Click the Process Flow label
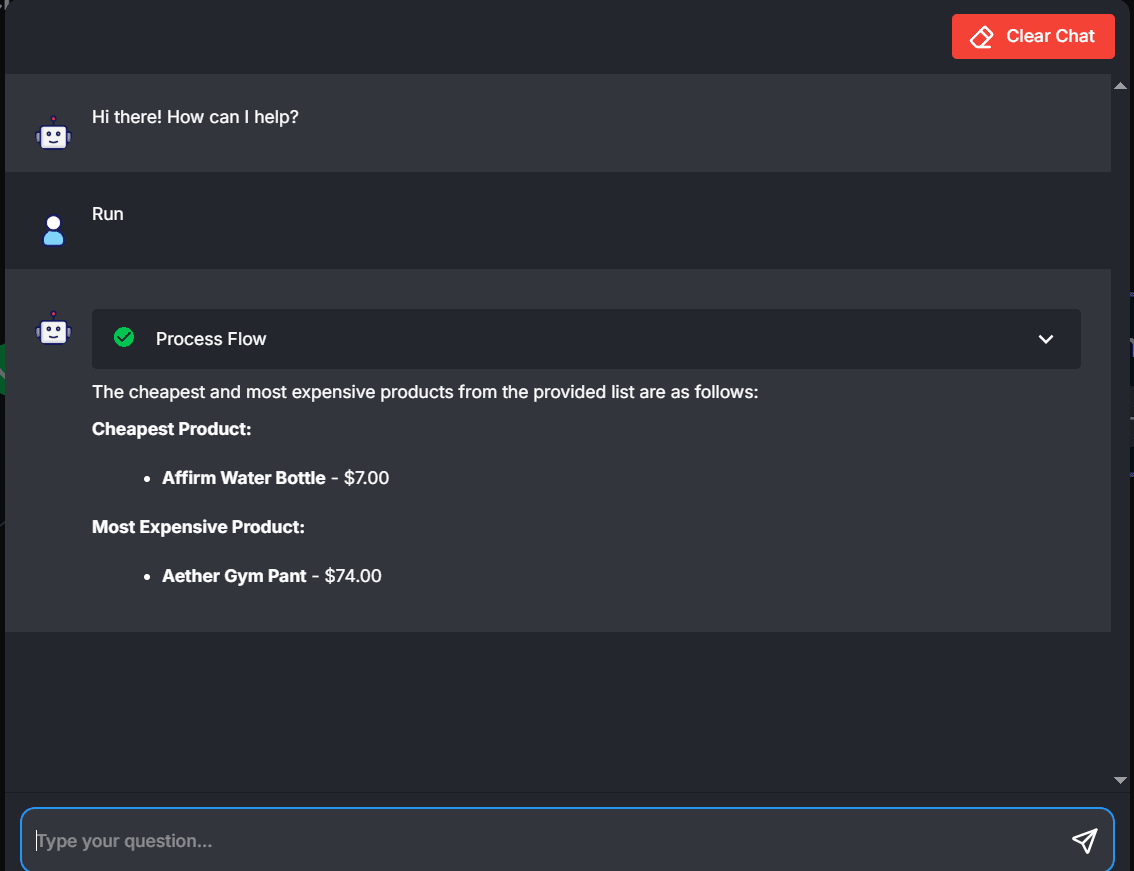 click(x=211, y=339)
